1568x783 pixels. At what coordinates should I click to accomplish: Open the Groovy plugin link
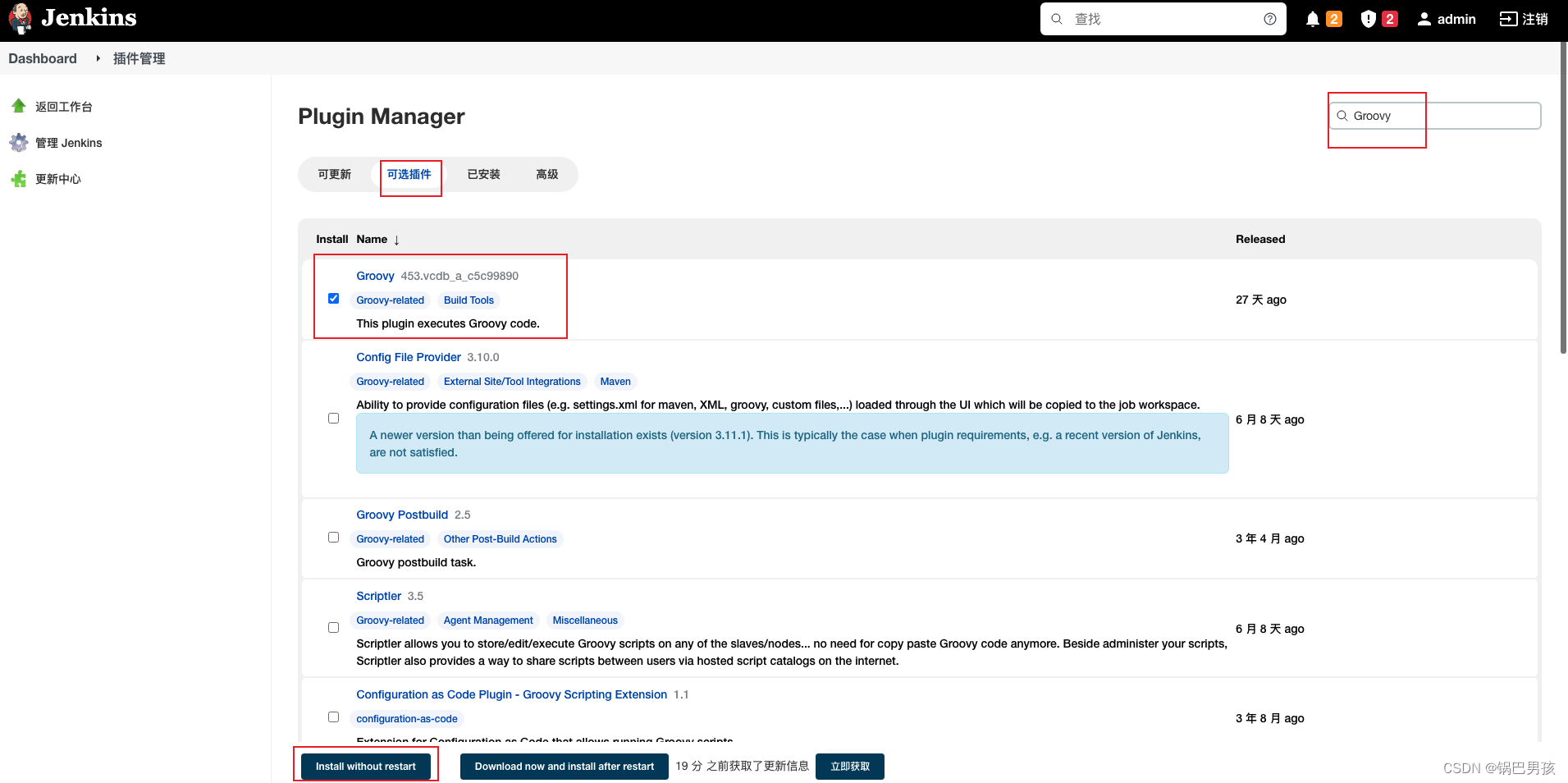375,276
